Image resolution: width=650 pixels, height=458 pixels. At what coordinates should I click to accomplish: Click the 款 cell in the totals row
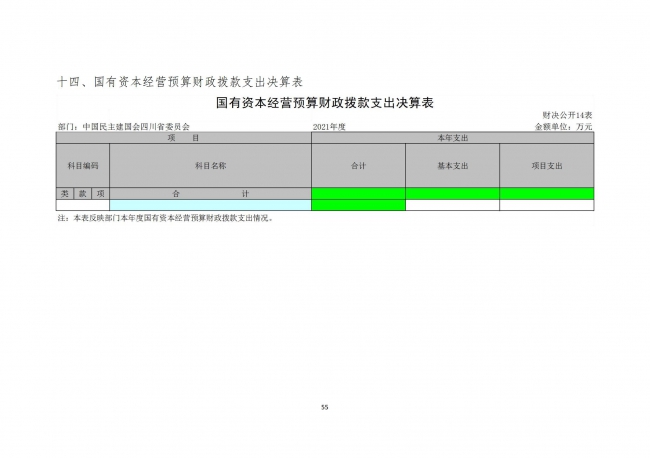83,193
